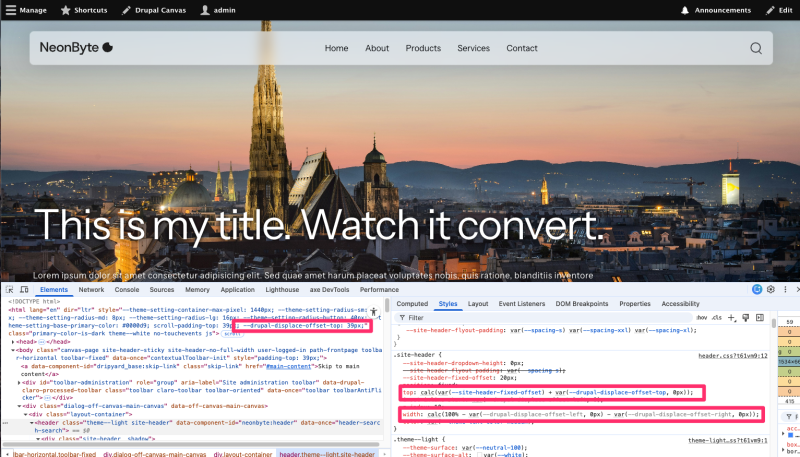Click the NeonByte site logo
This screenshot has width=800, height=457.
click(x=76, y=47)
